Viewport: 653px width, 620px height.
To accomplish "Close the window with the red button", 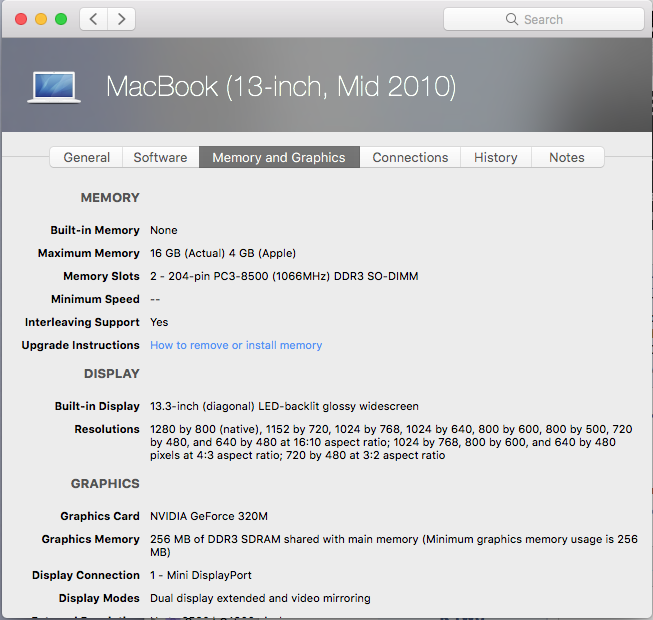I will (21, 19).
